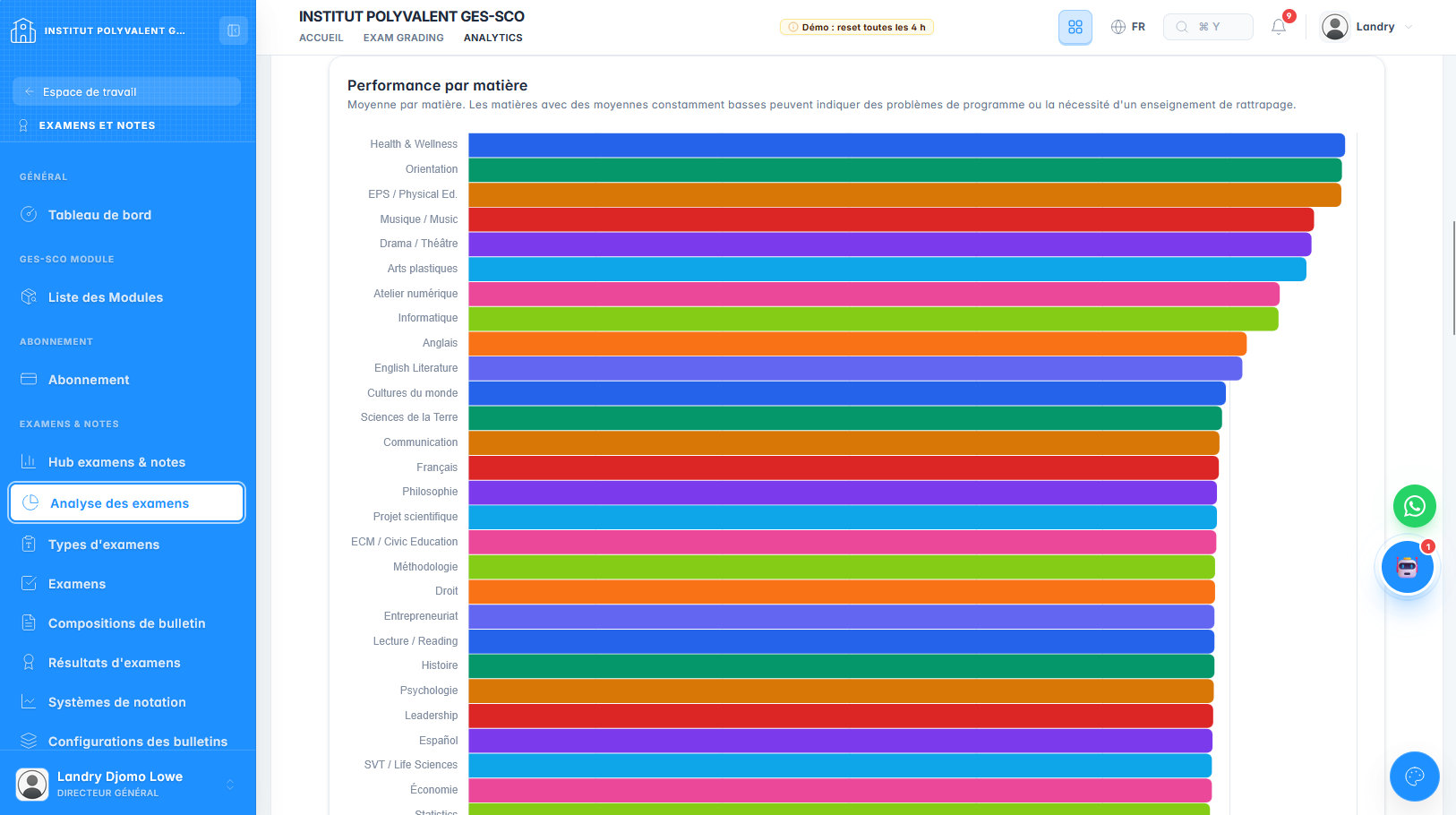The width and height of the screenshot is (1456, 815).
Task: Open WhatsApp chat floating button
Action: (1415, 507)
